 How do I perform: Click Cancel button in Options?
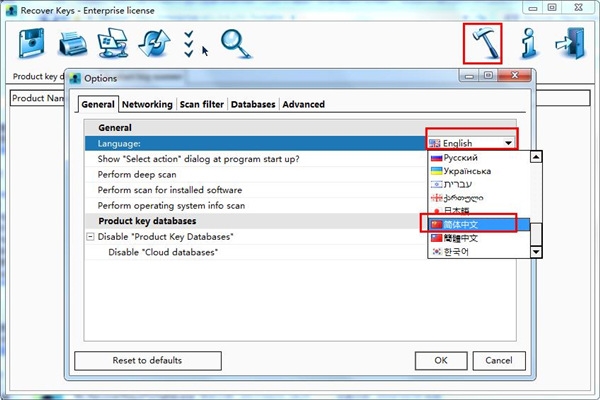499,361
